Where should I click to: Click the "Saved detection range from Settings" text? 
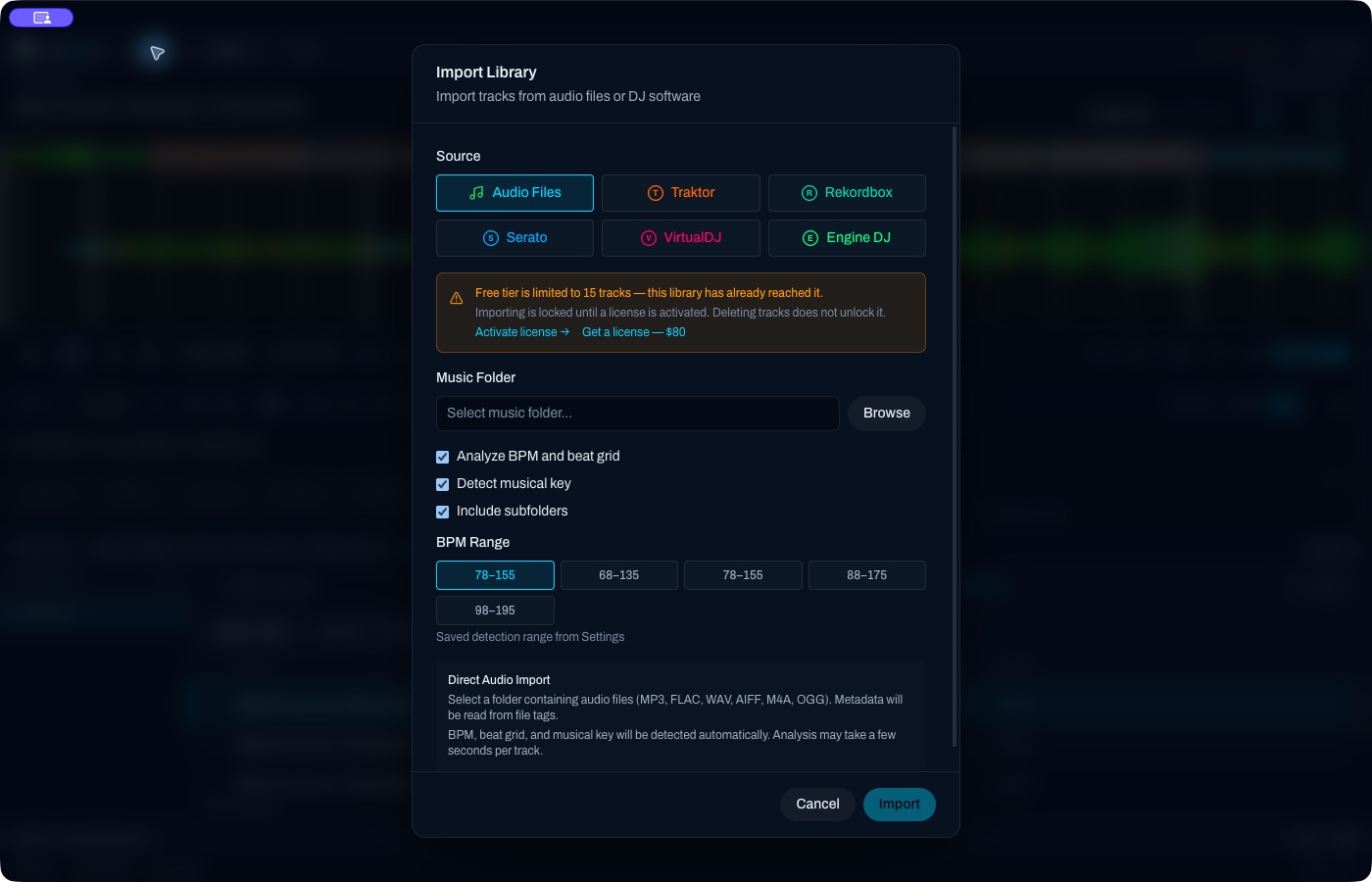pos(530,637)
